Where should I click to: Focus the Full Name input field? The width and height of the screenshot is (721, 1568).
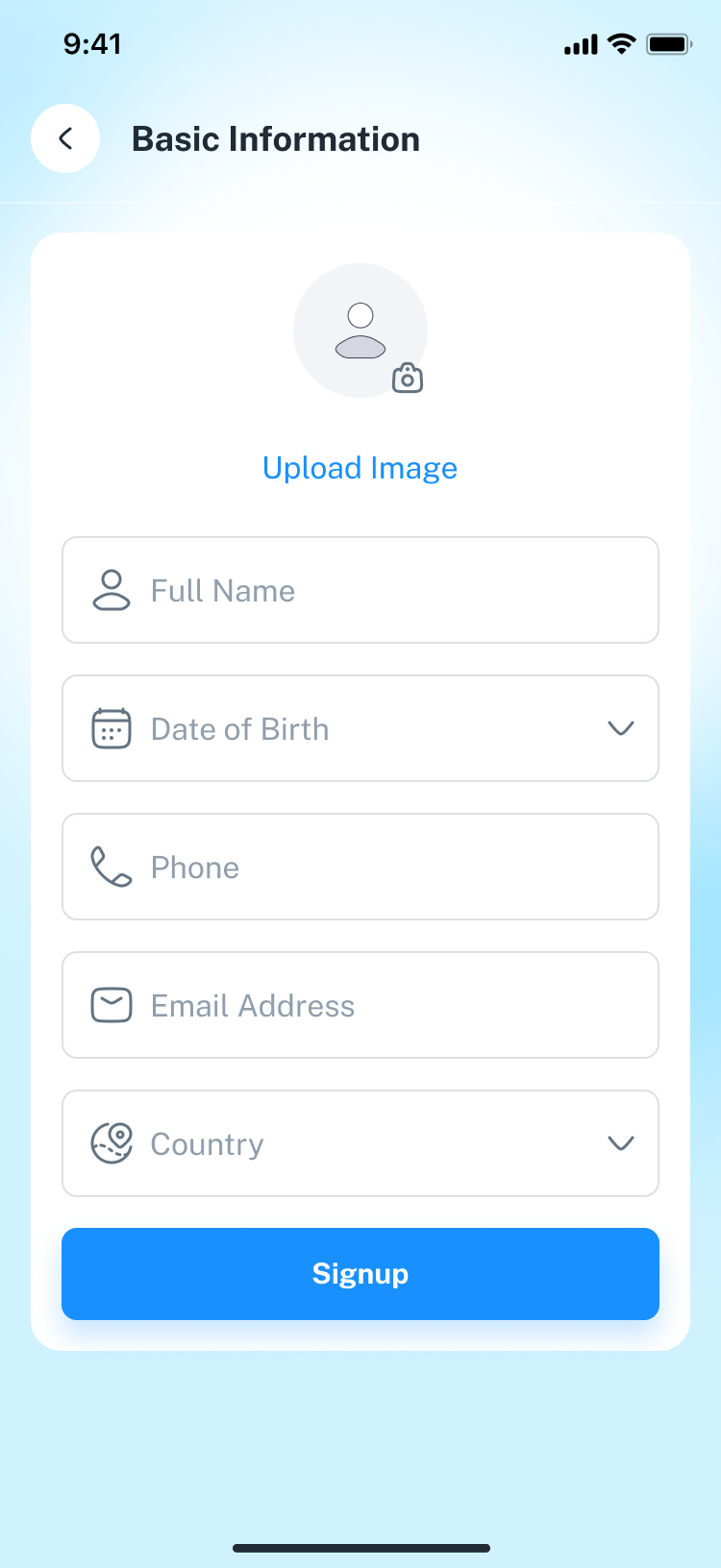click(x=385, y=590)
